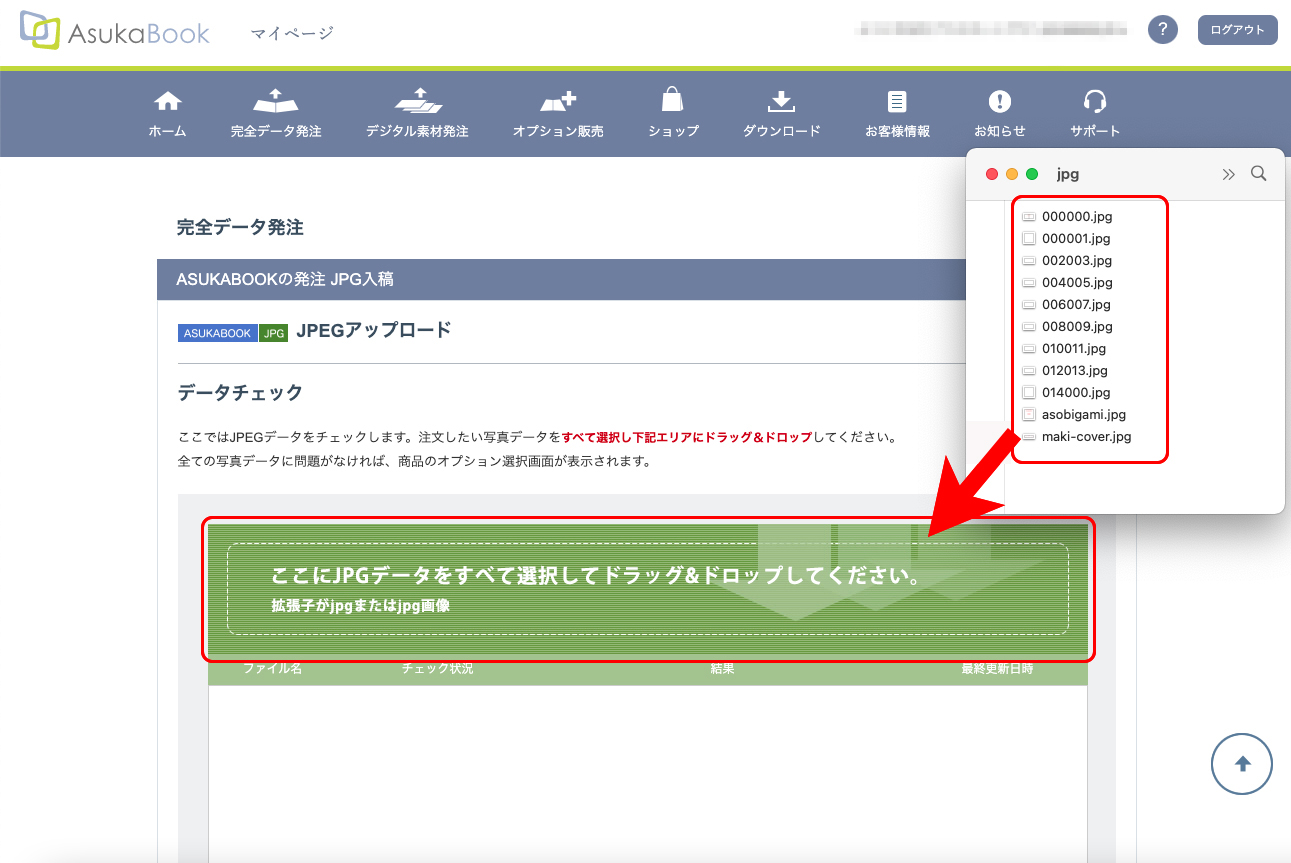Image resolution: width=1291 pixels, height=863 pixels.
Task: Click the ログアウト button
Action: click(x=1237, y=30)
